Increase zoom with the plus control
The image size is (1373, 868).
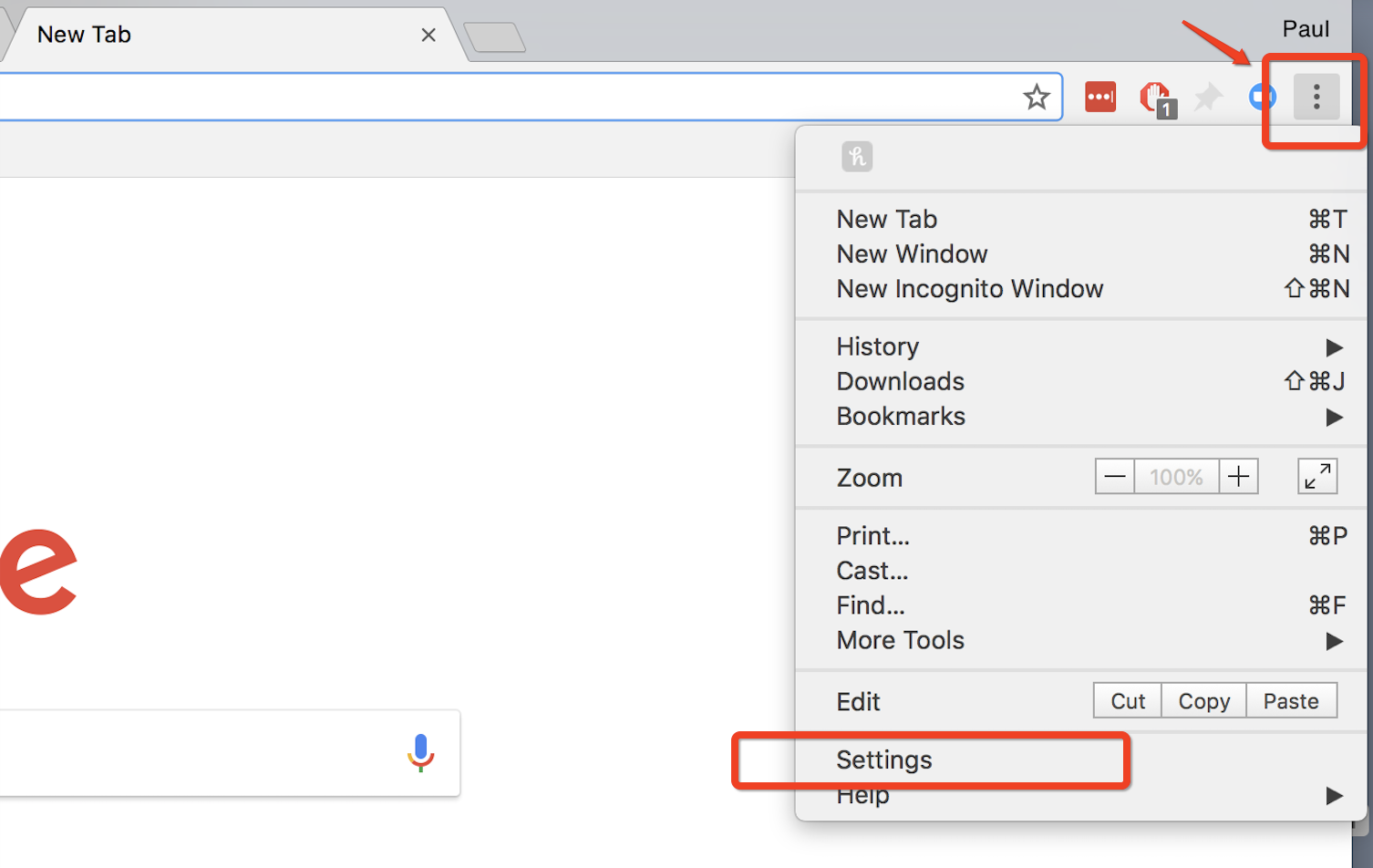pyautogui.click(x=1238, y=475)
